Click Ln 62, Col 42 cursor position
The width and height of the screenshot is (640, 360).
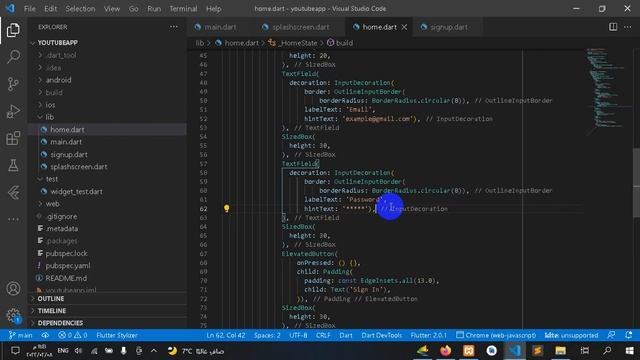coord(226,335)
